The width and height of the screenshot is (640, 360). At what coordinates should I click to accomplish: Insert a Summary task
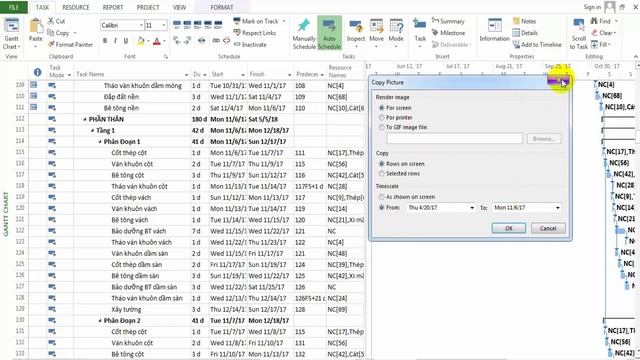click(x=448, y=21)
